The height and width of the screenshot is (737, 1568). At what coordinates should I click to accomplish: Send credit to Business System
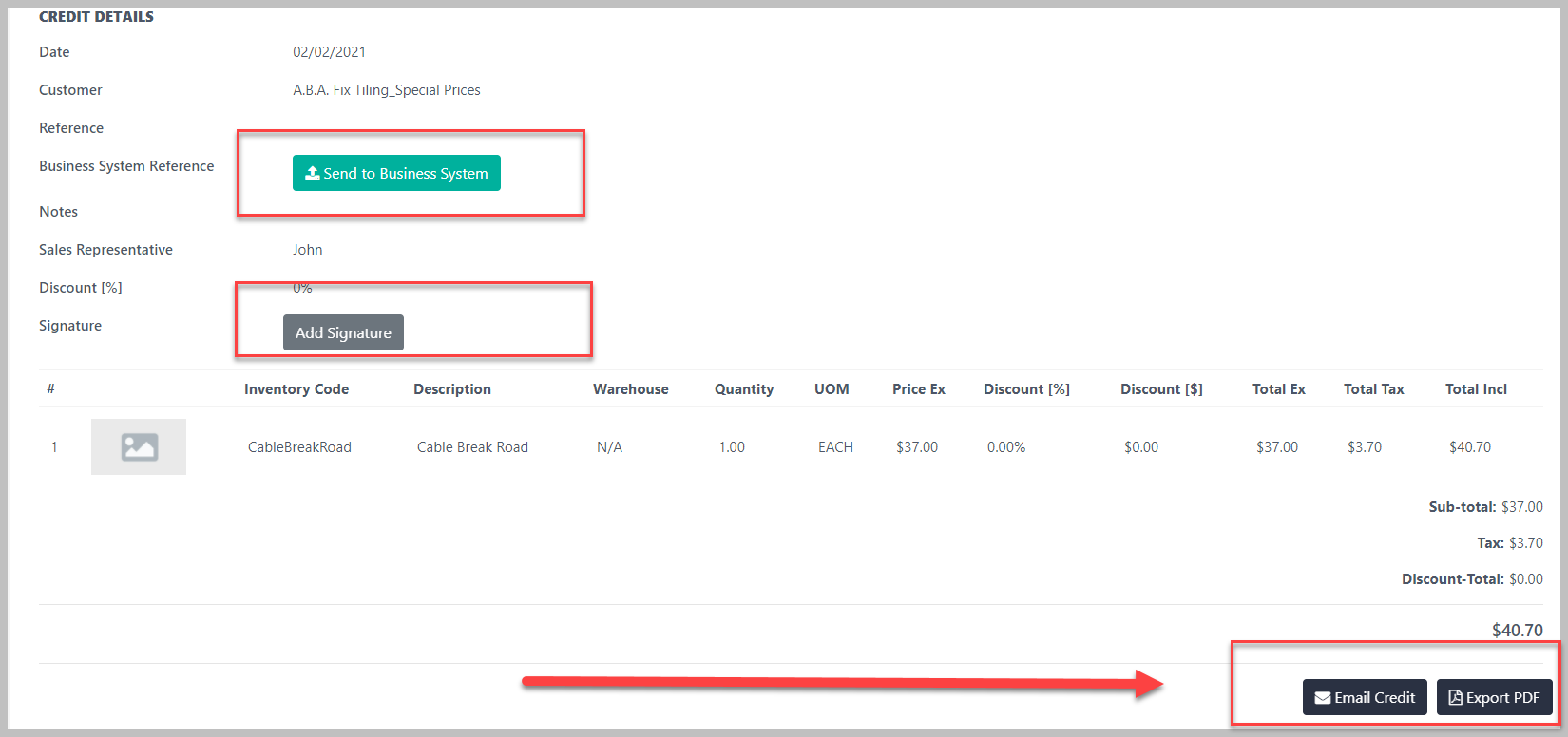coord(396,173)
